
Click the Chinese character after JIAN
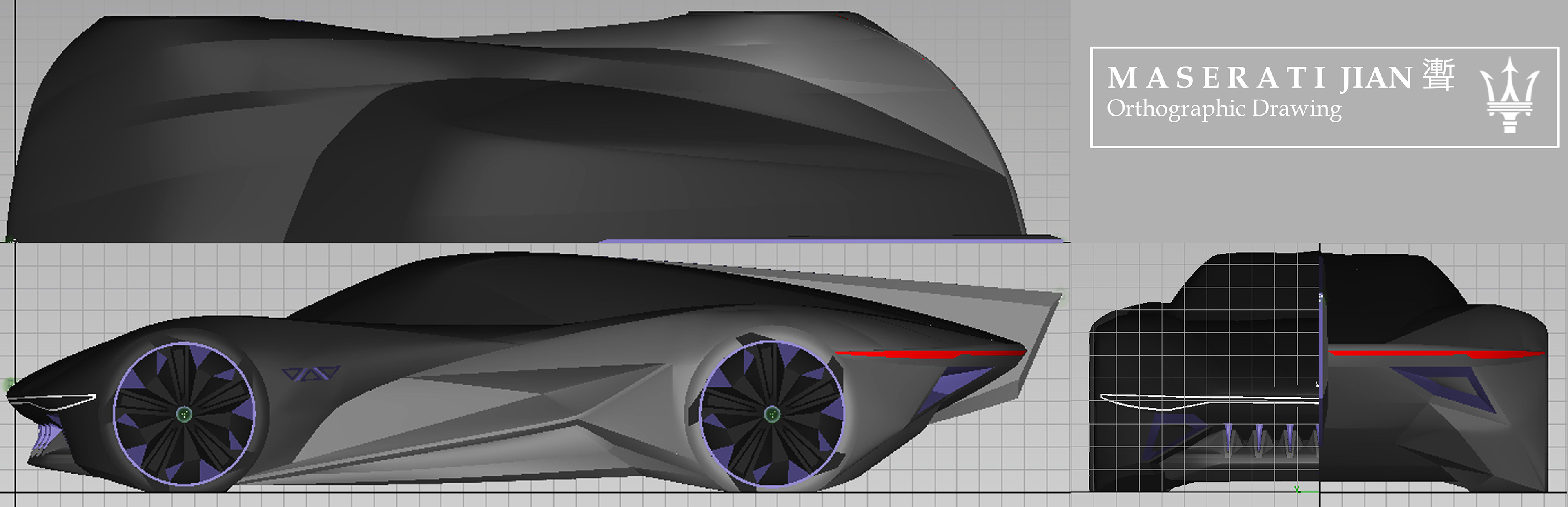[x=1439, y=76]
